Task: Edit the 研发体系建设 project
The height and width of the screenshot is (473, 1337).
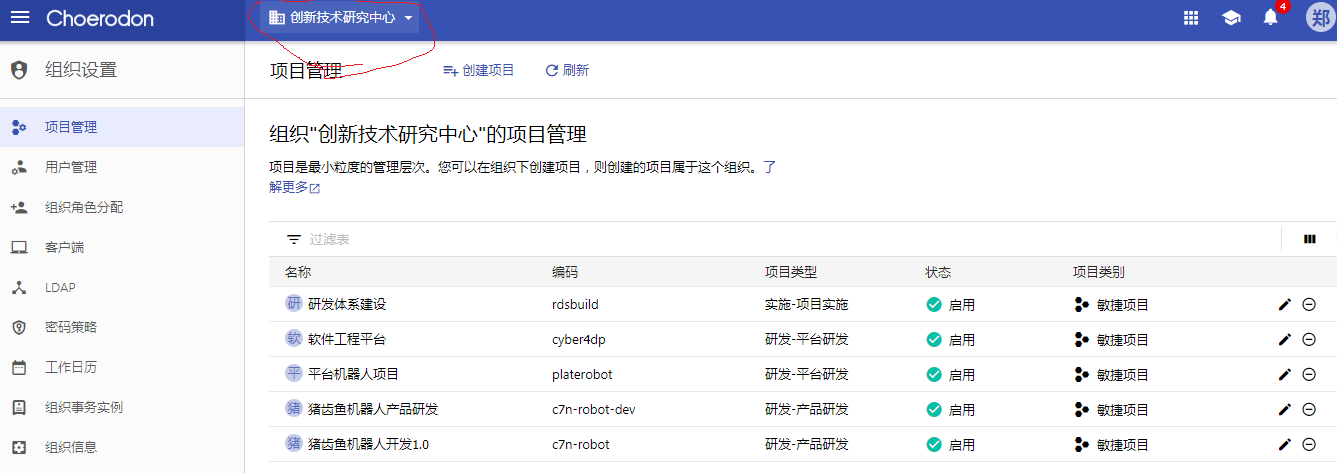Action: coord(1285,304)
